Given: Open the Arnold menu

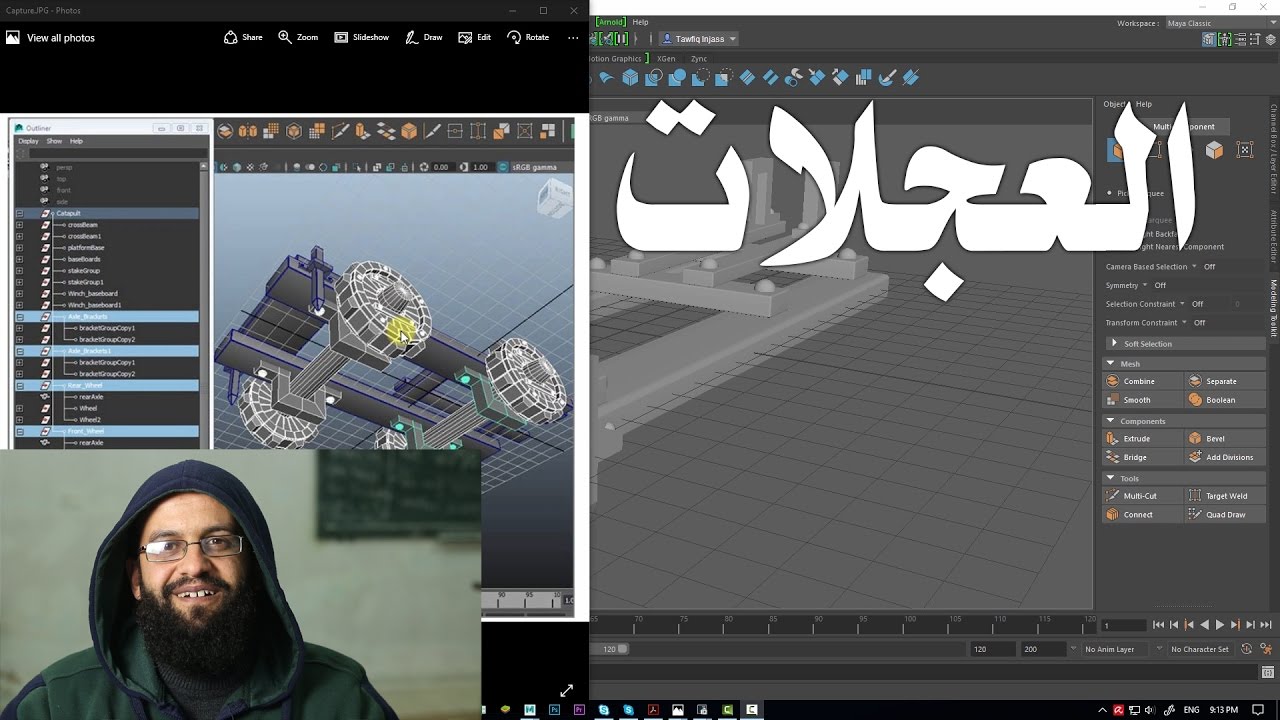Looking at the screenshot, I should 611,22.
